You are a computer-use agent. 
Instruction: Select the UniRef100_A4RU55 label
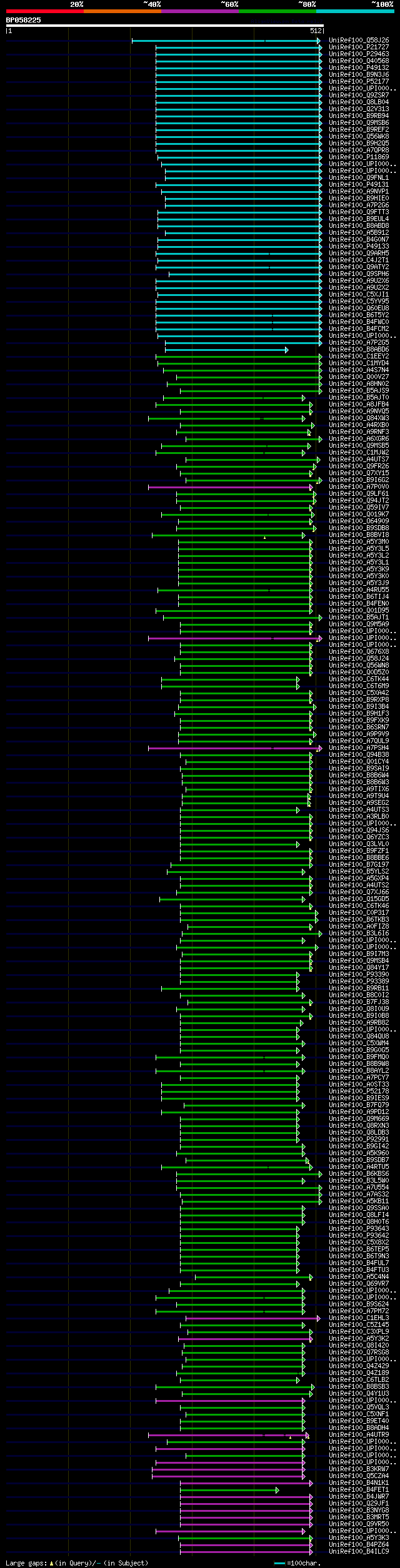[x=359, y=589]
